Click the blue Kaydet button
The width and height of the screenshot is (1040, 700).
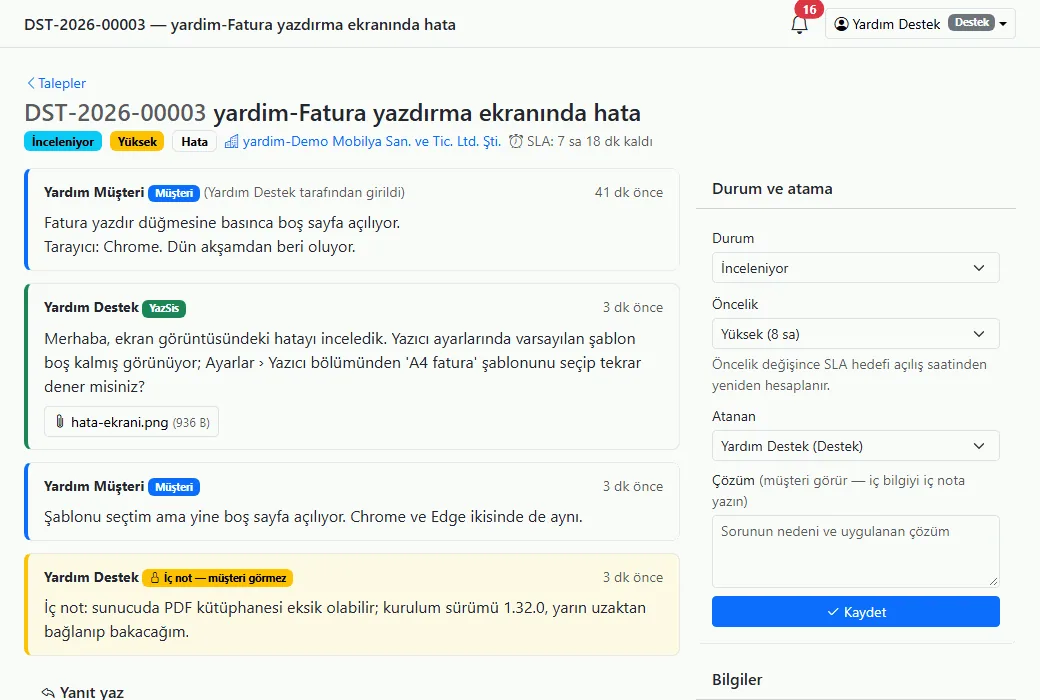[856, 612]
